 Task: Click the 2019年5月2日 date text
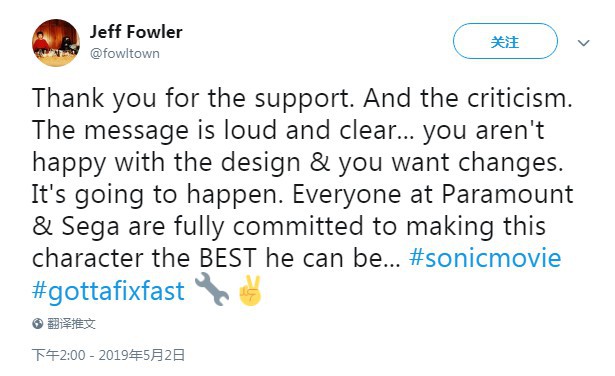pyautogui.click(x=142, y=355)
